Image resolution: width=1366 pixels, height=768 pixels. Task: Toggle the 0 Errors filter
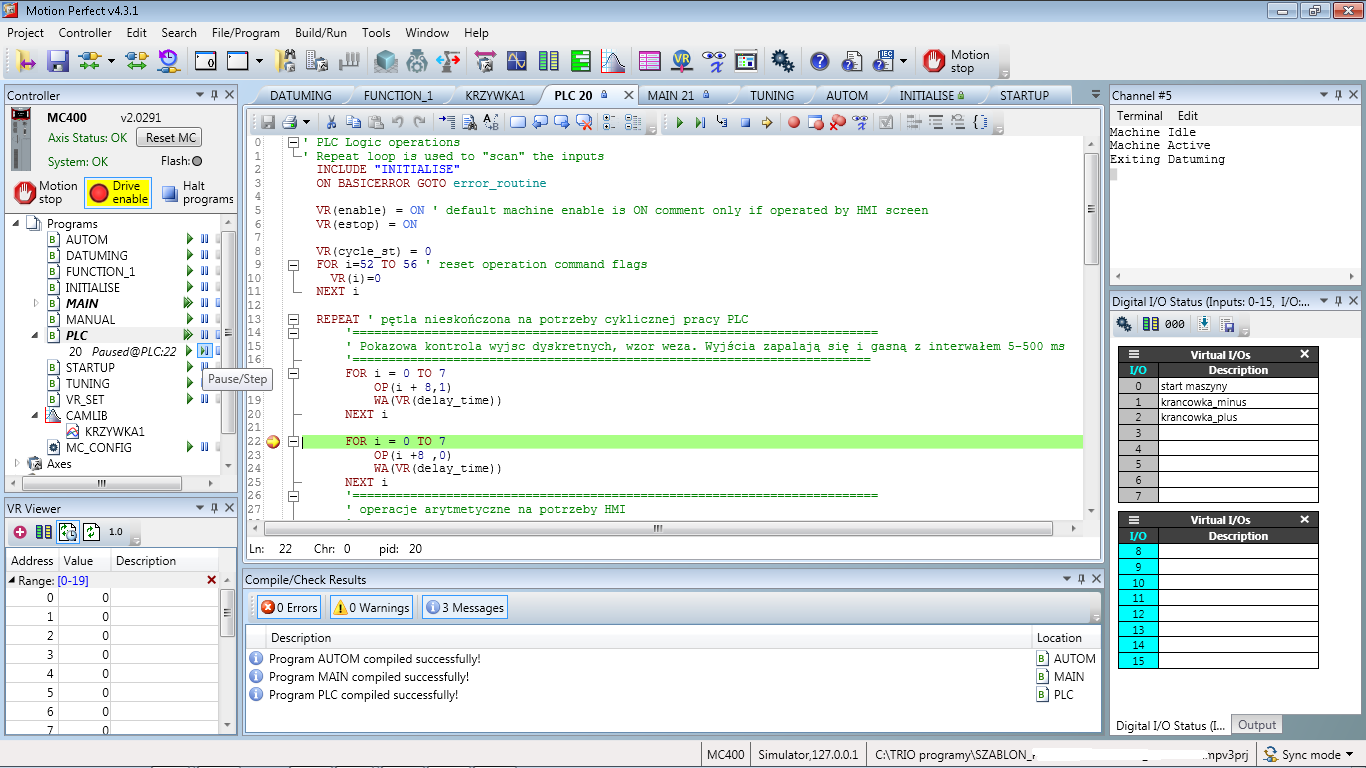pos(289,607)
